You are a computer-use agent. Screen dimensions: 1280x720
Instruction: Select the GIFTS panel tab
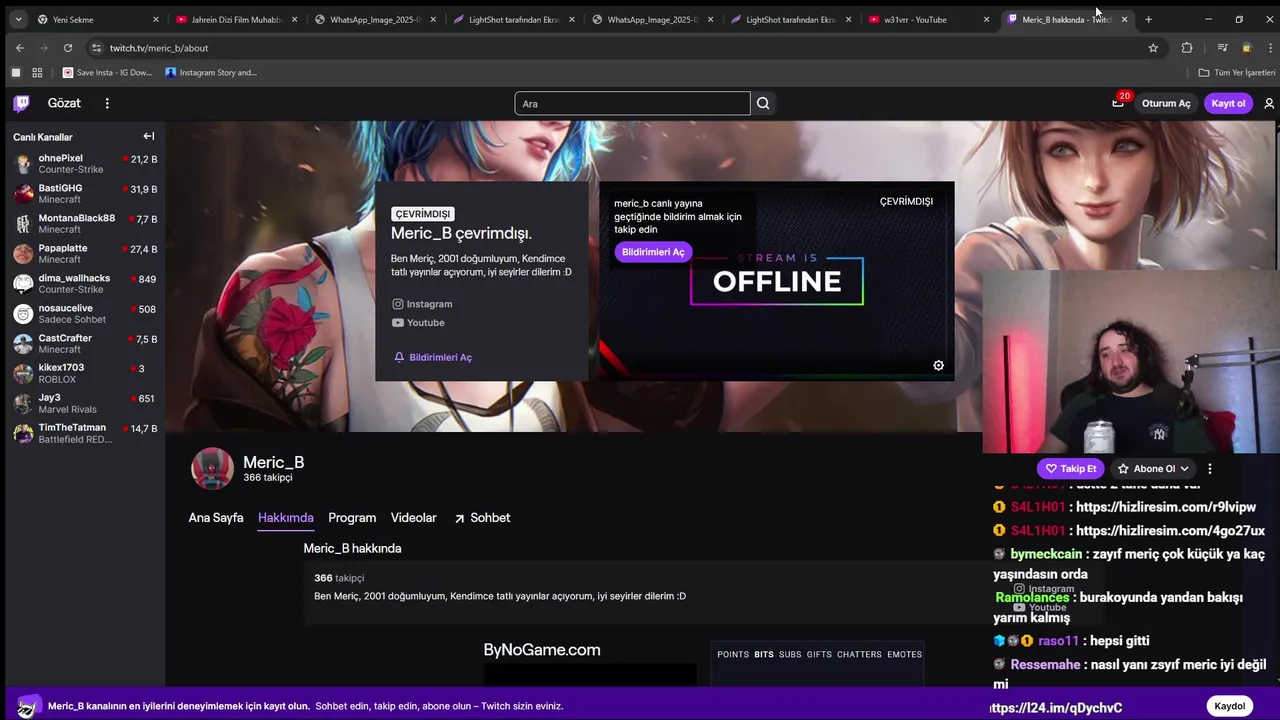[x=819, y=655]
